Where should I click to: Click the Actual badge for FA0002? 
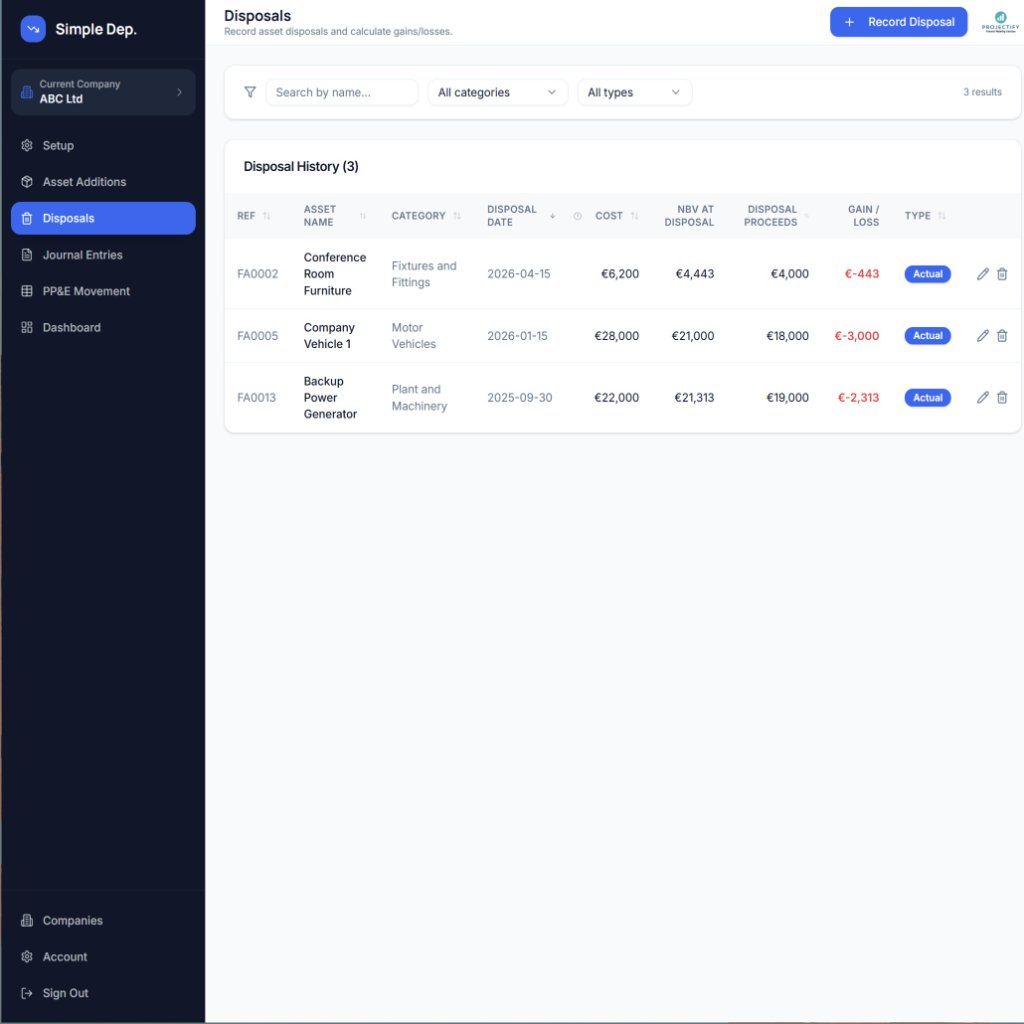tap(927, 274)
